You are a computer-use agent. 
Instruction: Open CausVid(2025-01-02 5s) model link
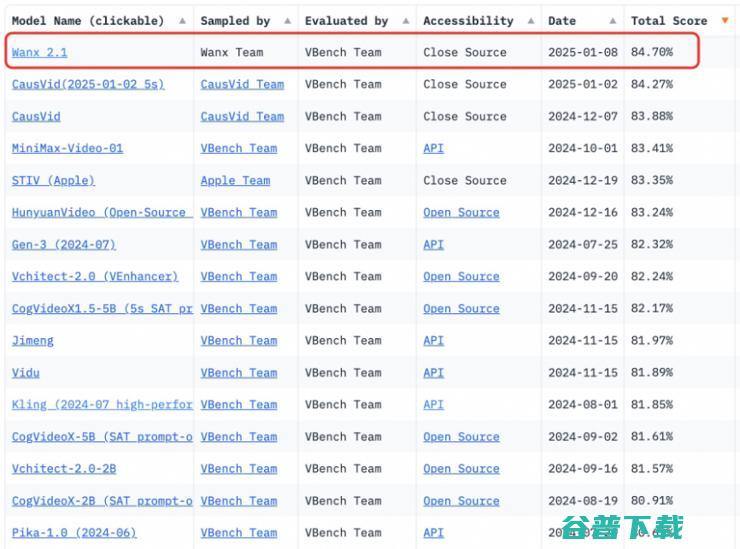88,84
